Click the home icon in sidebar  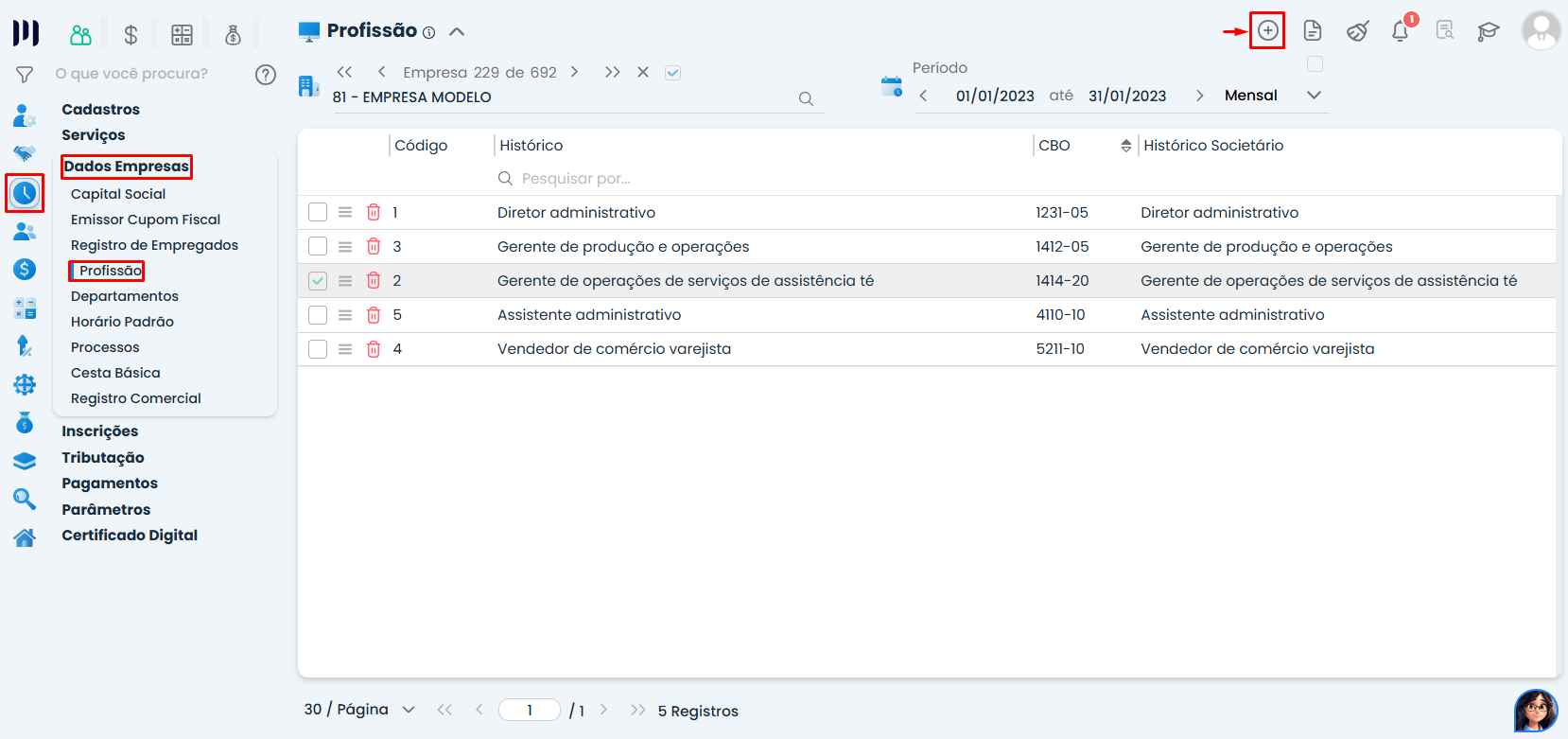point(25,537)
